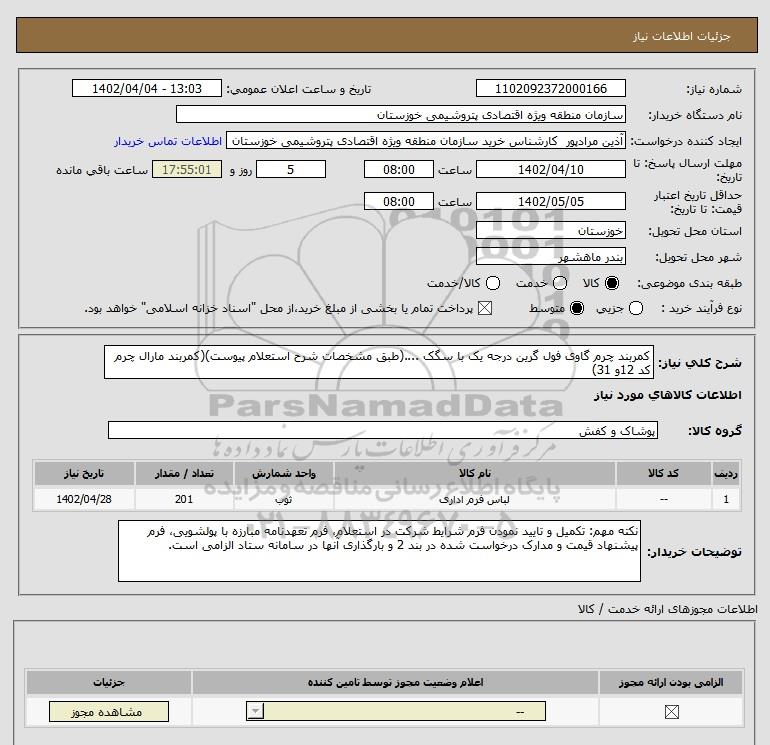Click the general need description box
Image resolution: width=770 pixels, height=745 pixels.
coord(379,362)
